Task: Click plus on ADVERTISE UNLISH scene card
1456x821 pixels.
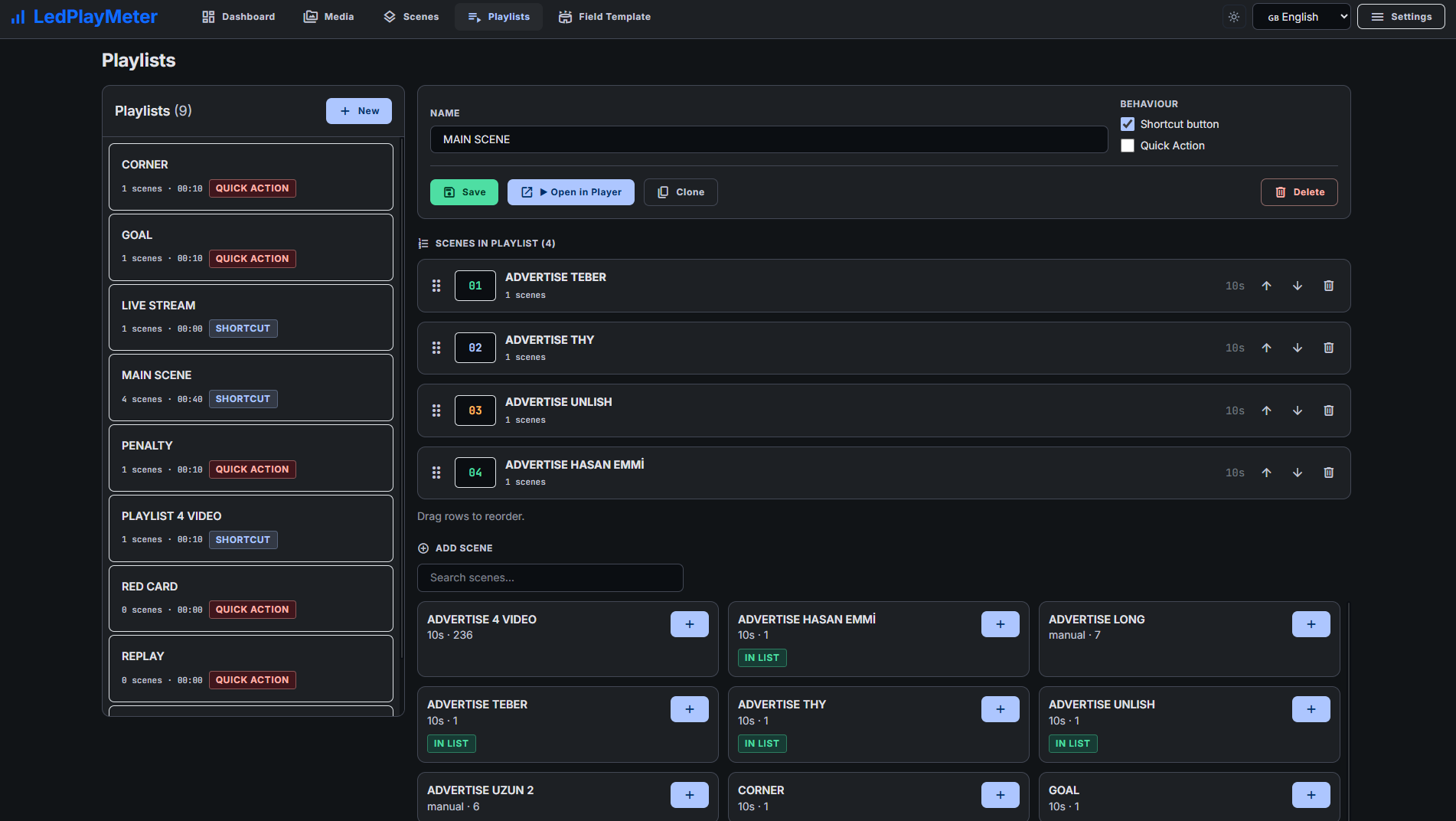Action: 1311,709
